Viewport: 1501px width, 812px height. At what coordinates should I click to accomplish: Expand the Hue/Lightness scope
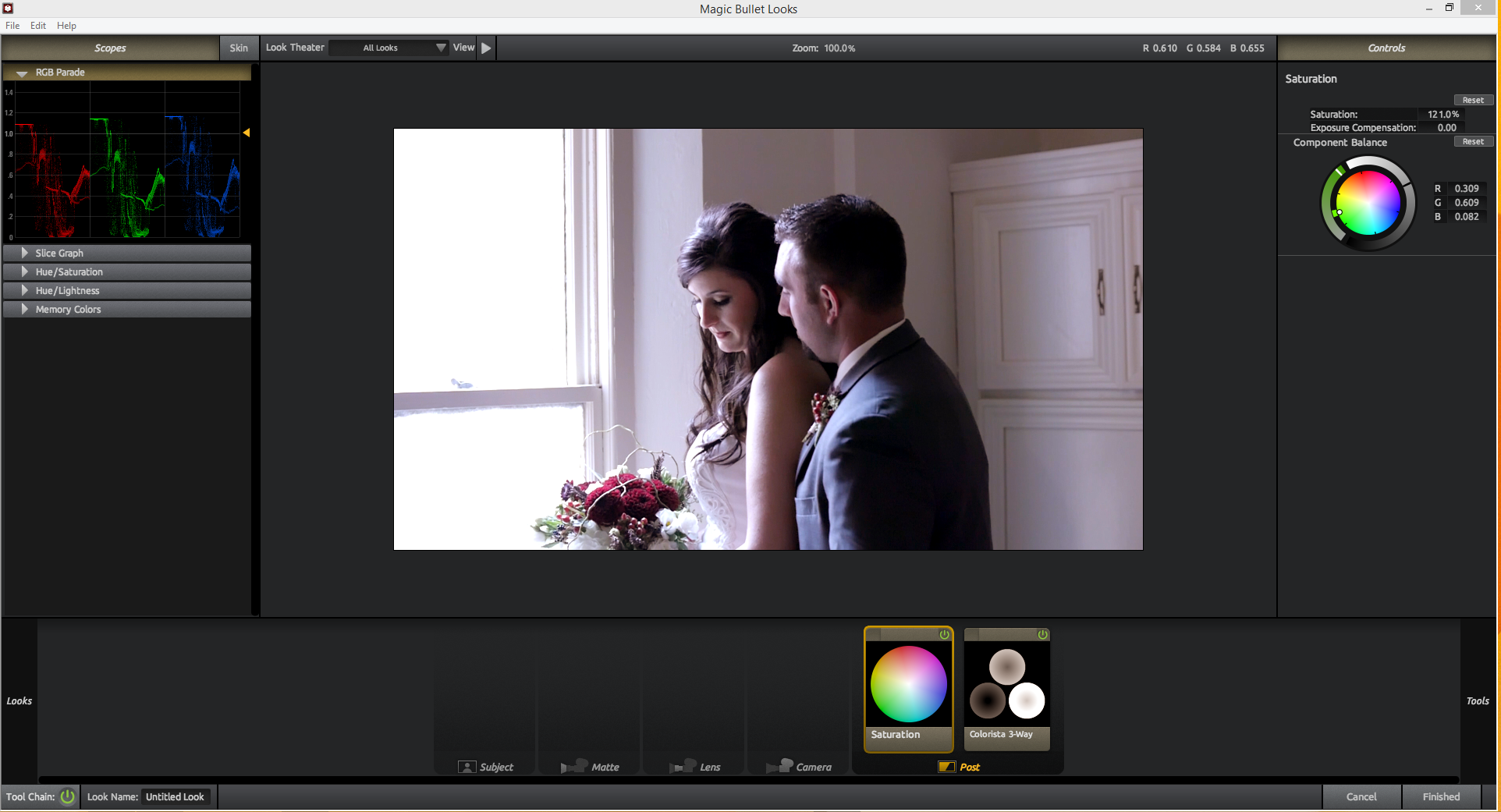coord(24,290)
